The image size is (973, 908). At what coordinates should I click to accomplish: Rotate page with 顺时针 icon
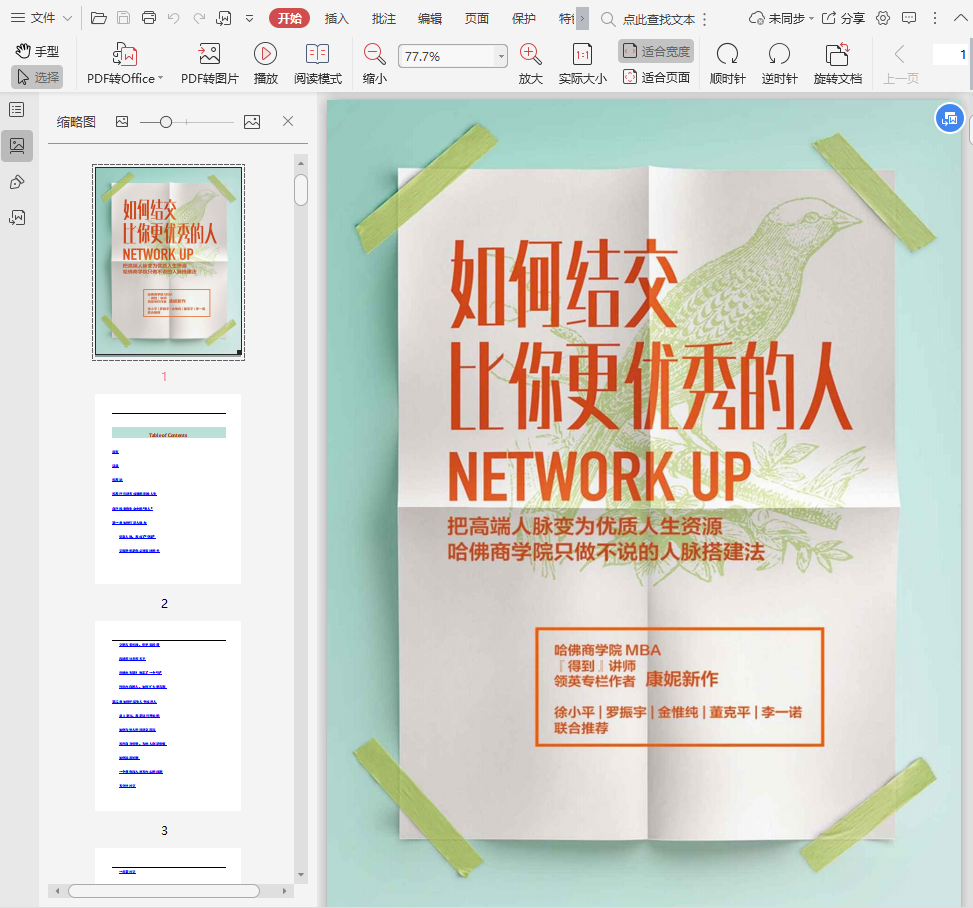click(x=728, y=55)
